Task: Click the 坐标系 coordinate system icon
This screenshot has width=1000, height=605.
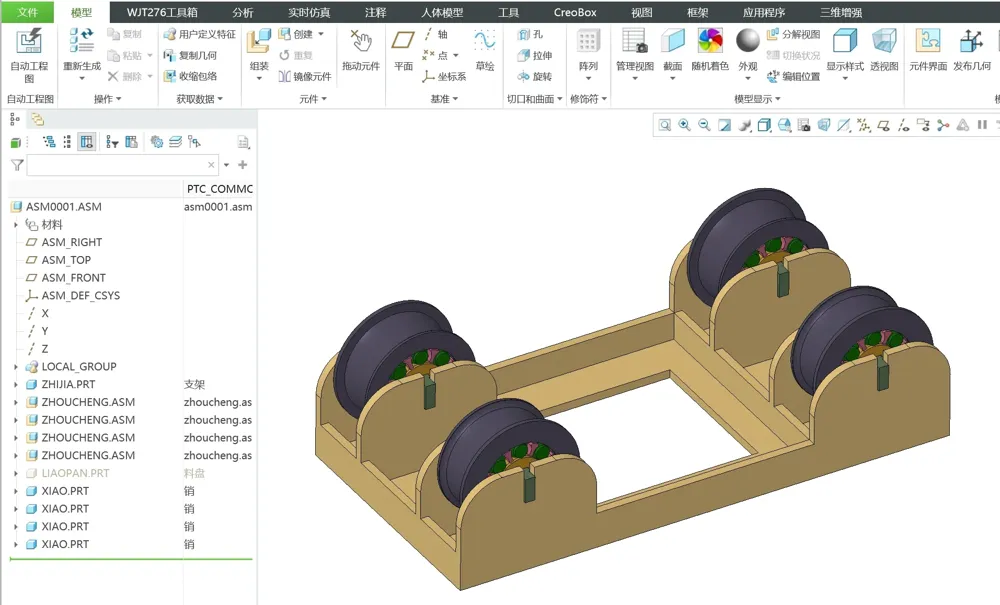Action: (x=444, y=77)
